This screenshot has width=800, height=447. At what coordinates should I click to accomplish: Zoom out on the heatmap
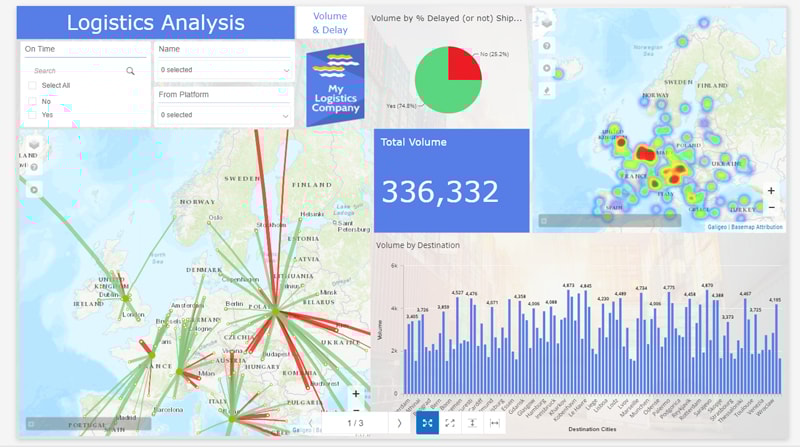pos(771,207)
